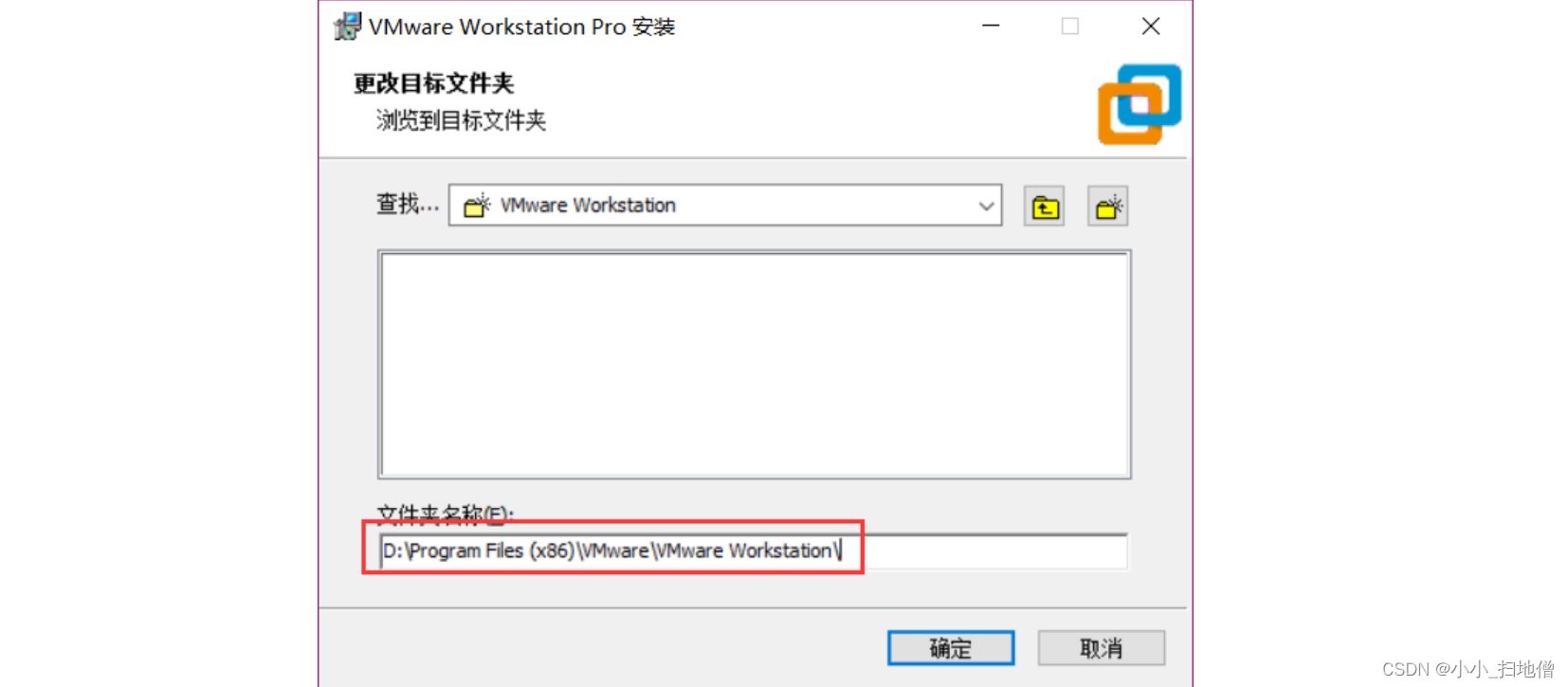
Task: Click the folder name path field
Action: click(x=754, y=551)
